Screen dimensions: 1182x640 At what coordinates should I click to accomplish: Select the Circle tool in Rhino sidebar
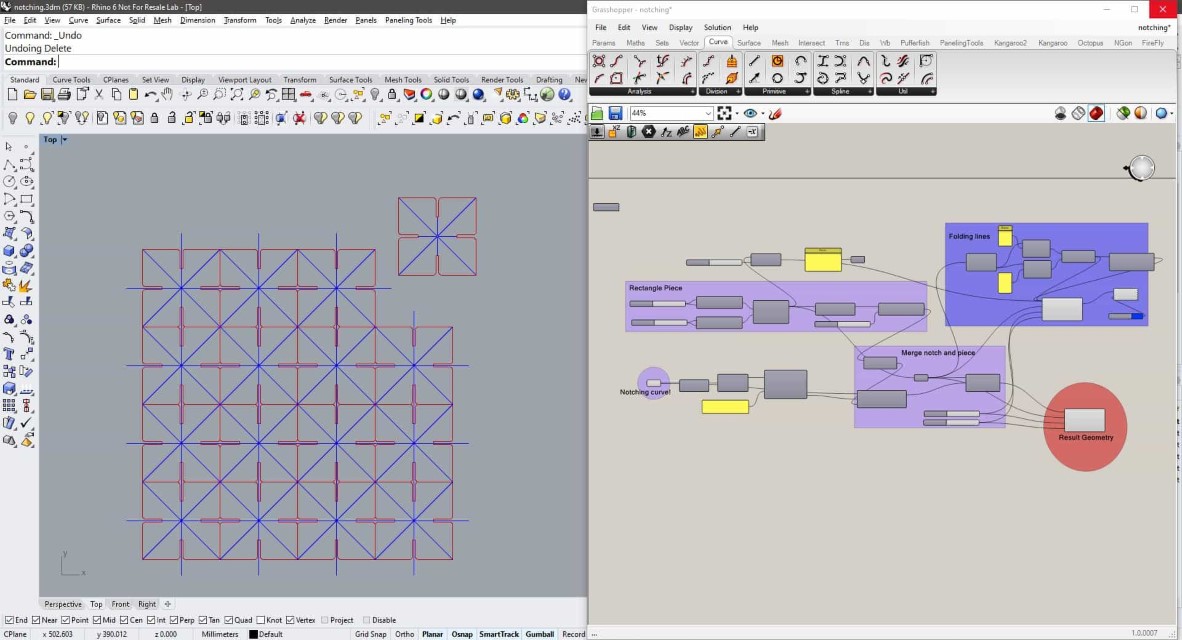[9, 181]
